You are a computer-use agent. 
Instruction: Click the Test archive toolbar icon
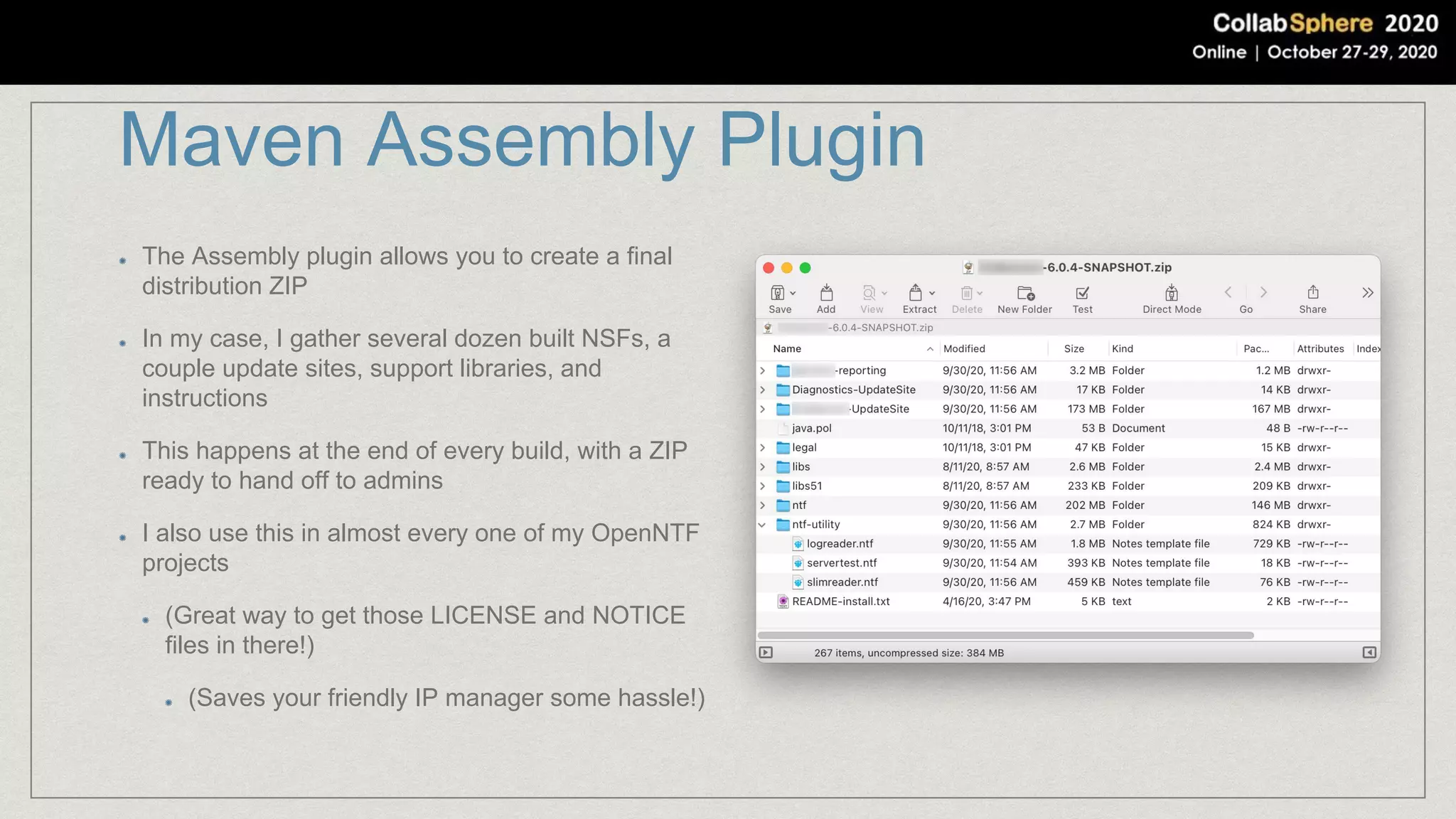[x=1083, y=293]
